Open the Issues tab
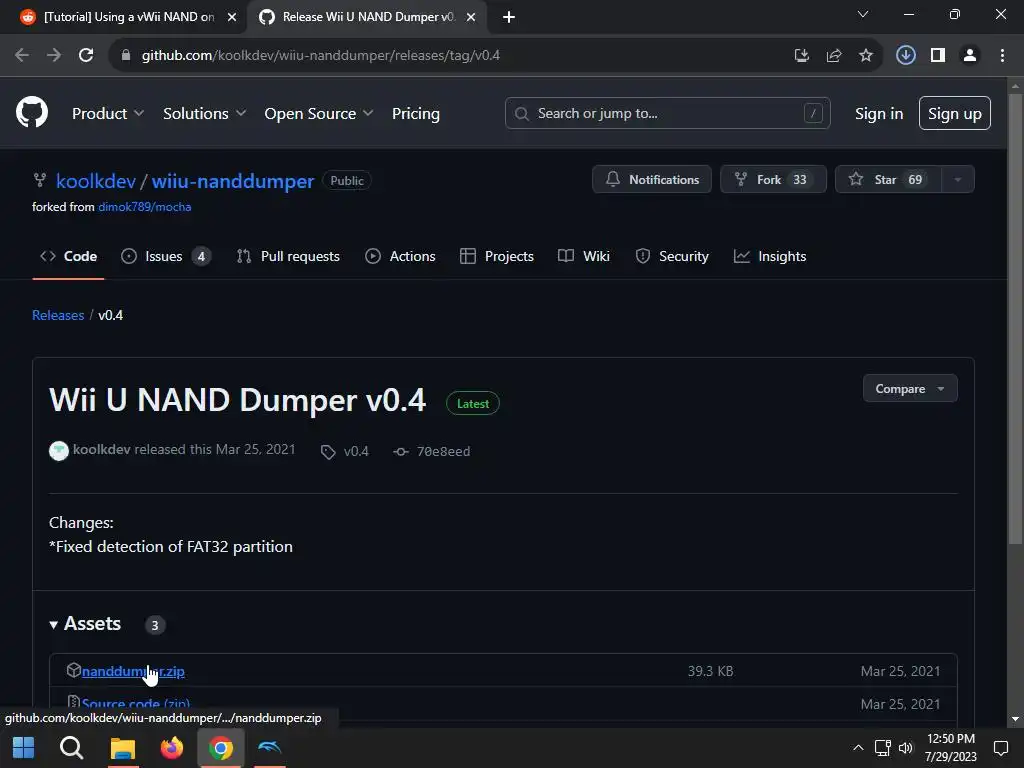 click(165, 256)
